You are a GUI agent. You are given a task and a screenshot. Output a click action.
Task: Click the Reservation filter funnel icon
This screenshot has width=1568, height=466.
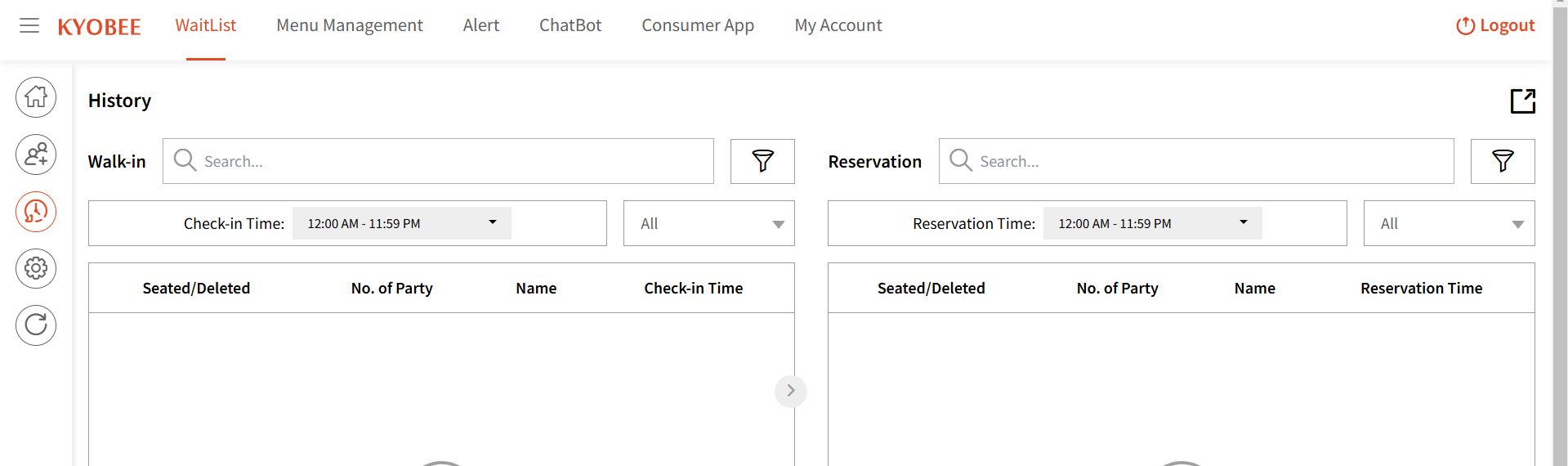pos(1502,161)
